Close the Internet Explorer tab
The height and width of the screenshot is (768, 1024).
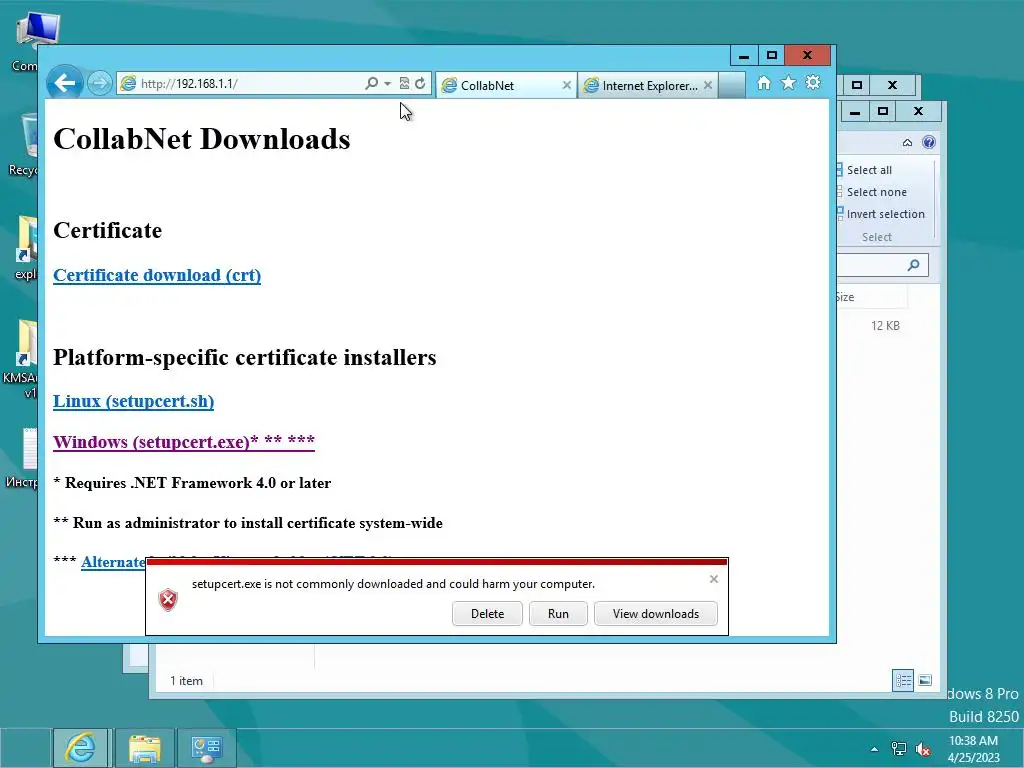[707, 86]
